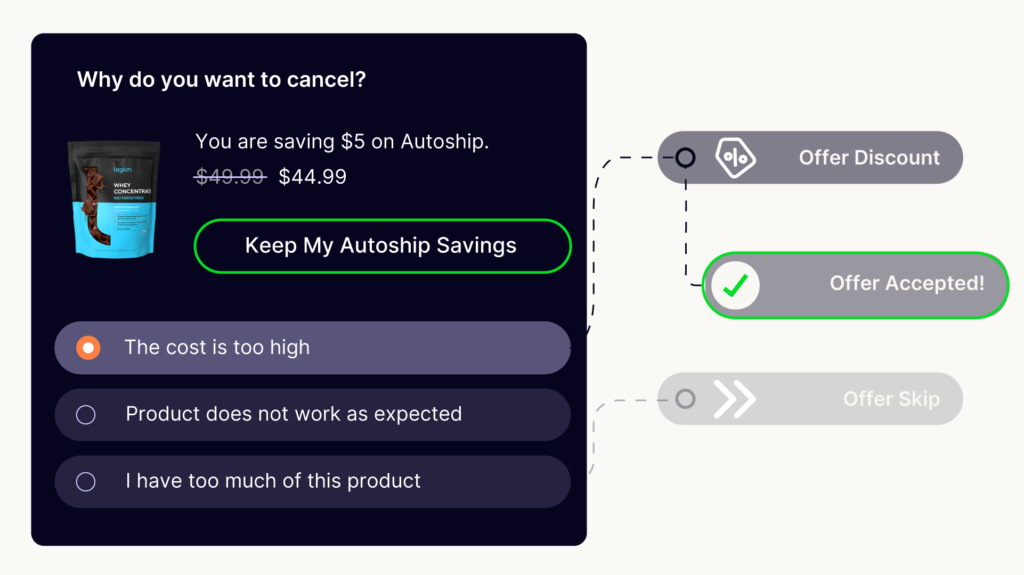Image resolution: width=1024 pixels, height=575 pixels.
Task: Choose 'I have too much of this product' row
Action: (313, 482)
